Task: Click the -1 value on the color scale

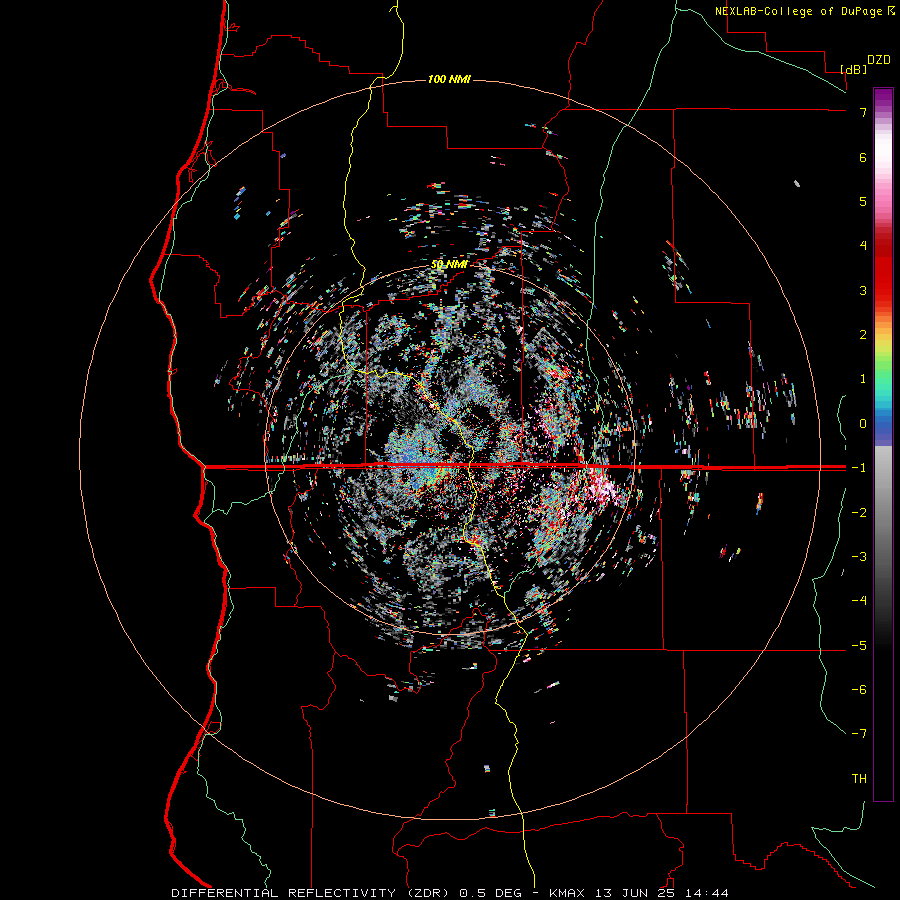Action: [x=859, y=468]
